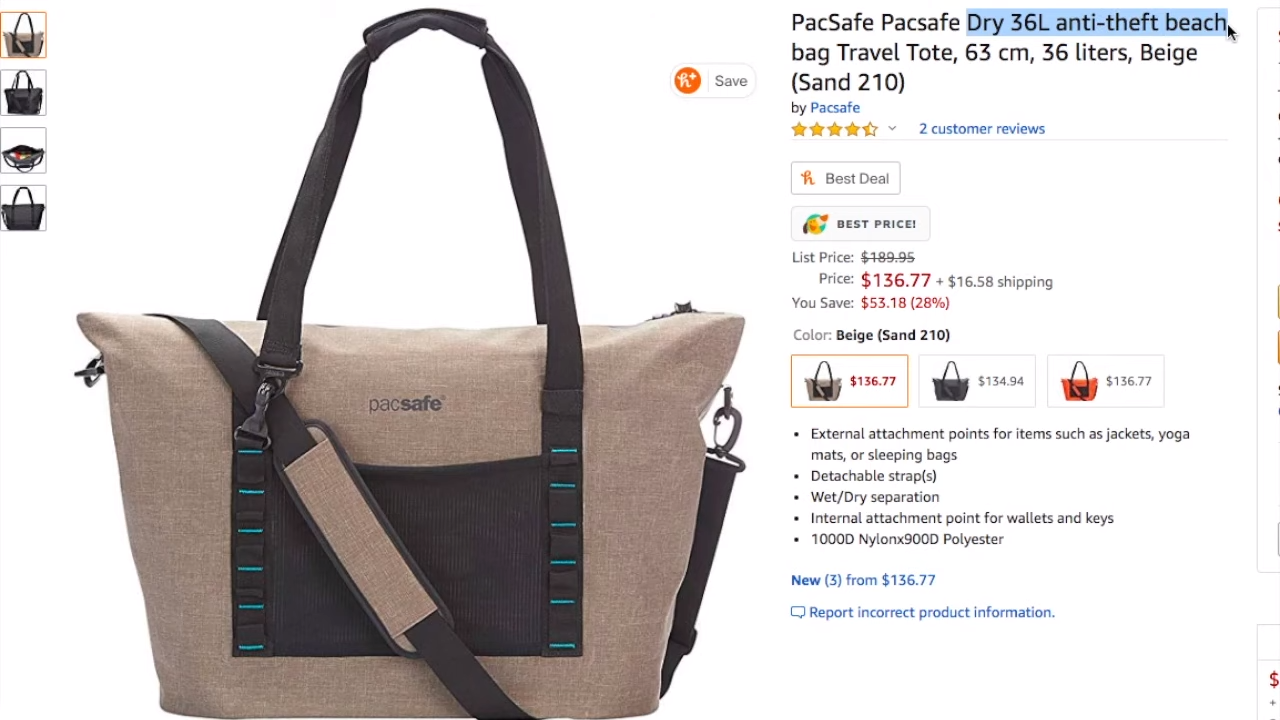Click the main pacsafe bag product image
The width and height of the screenshot is (1280, 720).
[410, 365]
